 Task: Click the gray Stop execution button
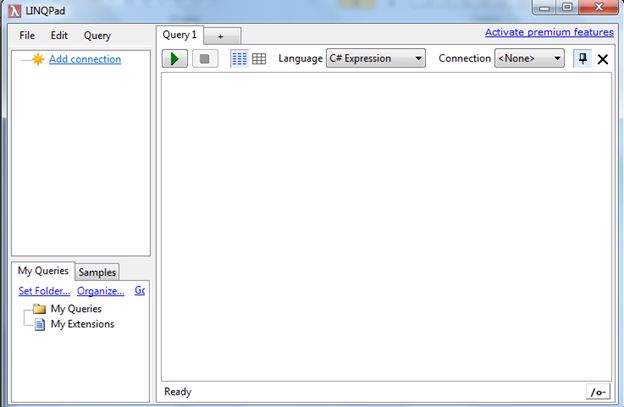(x=205, y=59)
